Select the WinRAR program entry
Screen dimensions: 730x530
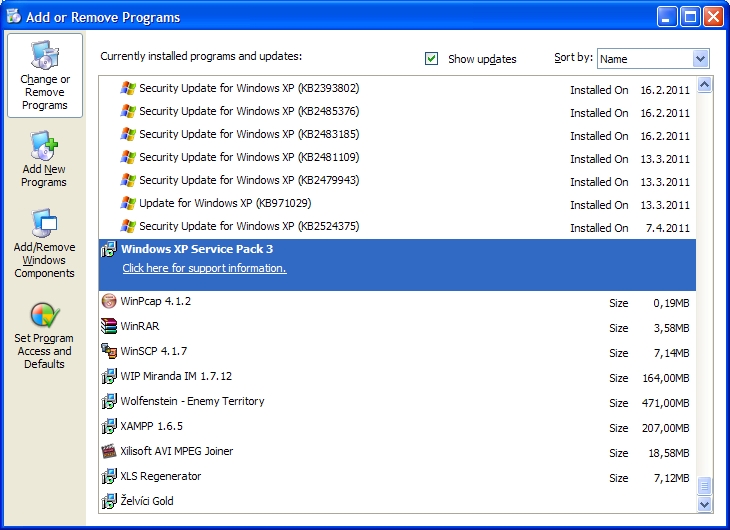coord(397,326)
